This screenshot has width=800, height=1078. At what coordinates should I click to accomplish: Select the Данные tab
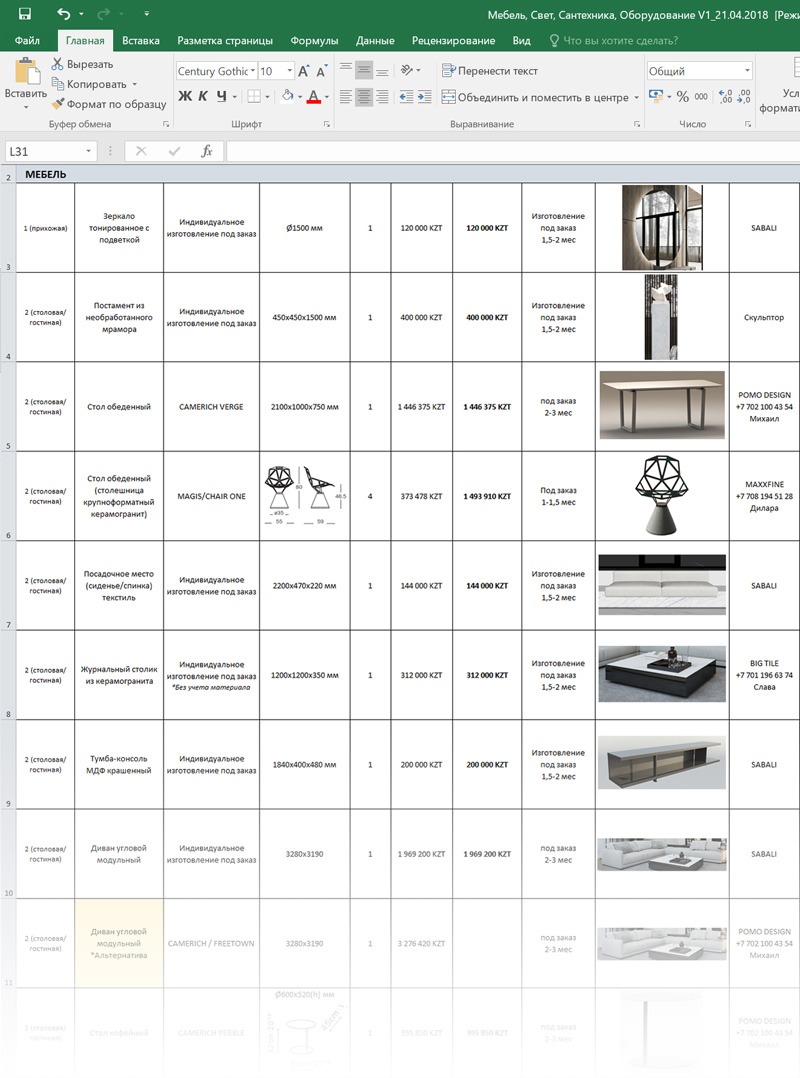(x=375, y=41)
